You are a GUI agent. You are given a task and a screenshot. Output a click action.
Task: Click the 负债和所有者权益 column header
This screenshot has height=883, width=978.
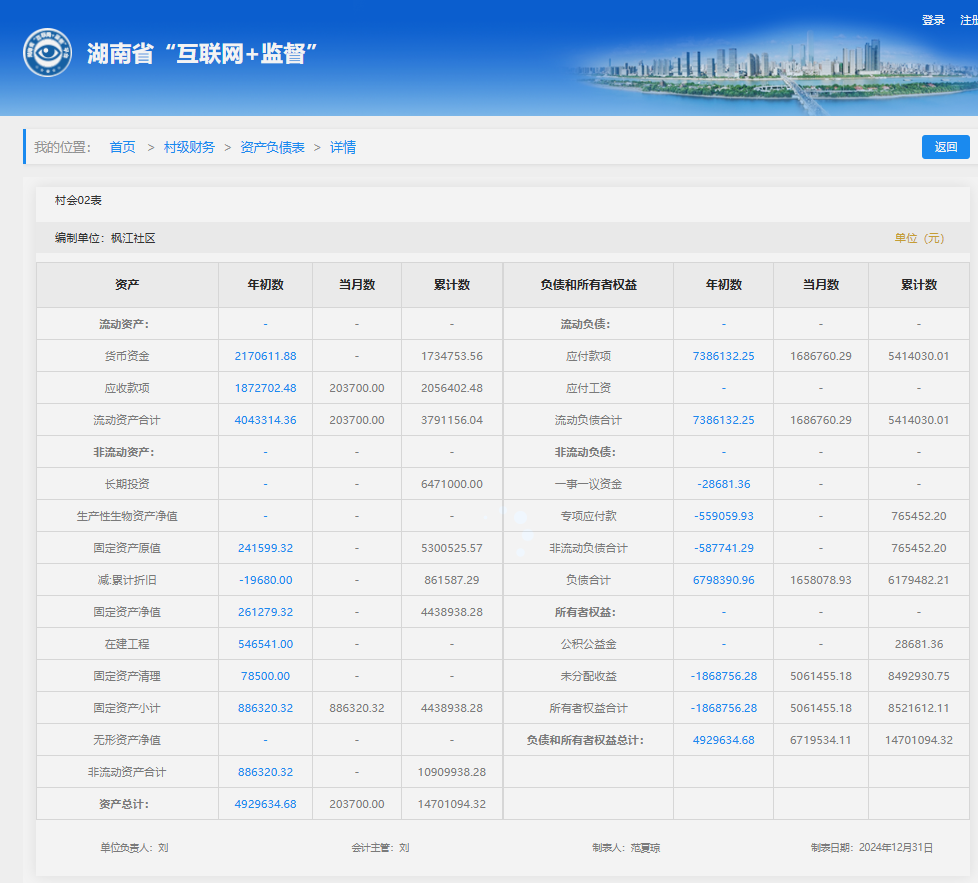click(x=588, y=285)
